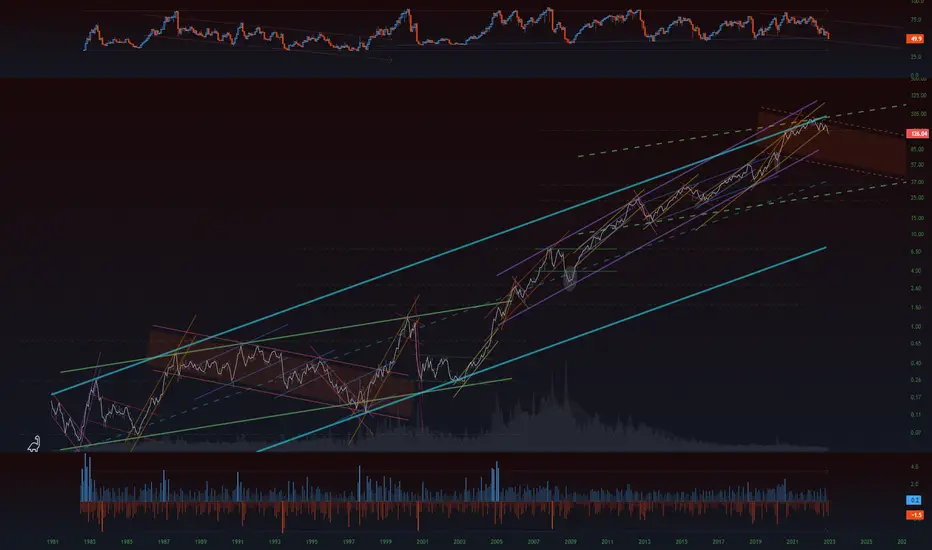Click the 2005 label on time axis
The image size is (932, 550).
496,542
